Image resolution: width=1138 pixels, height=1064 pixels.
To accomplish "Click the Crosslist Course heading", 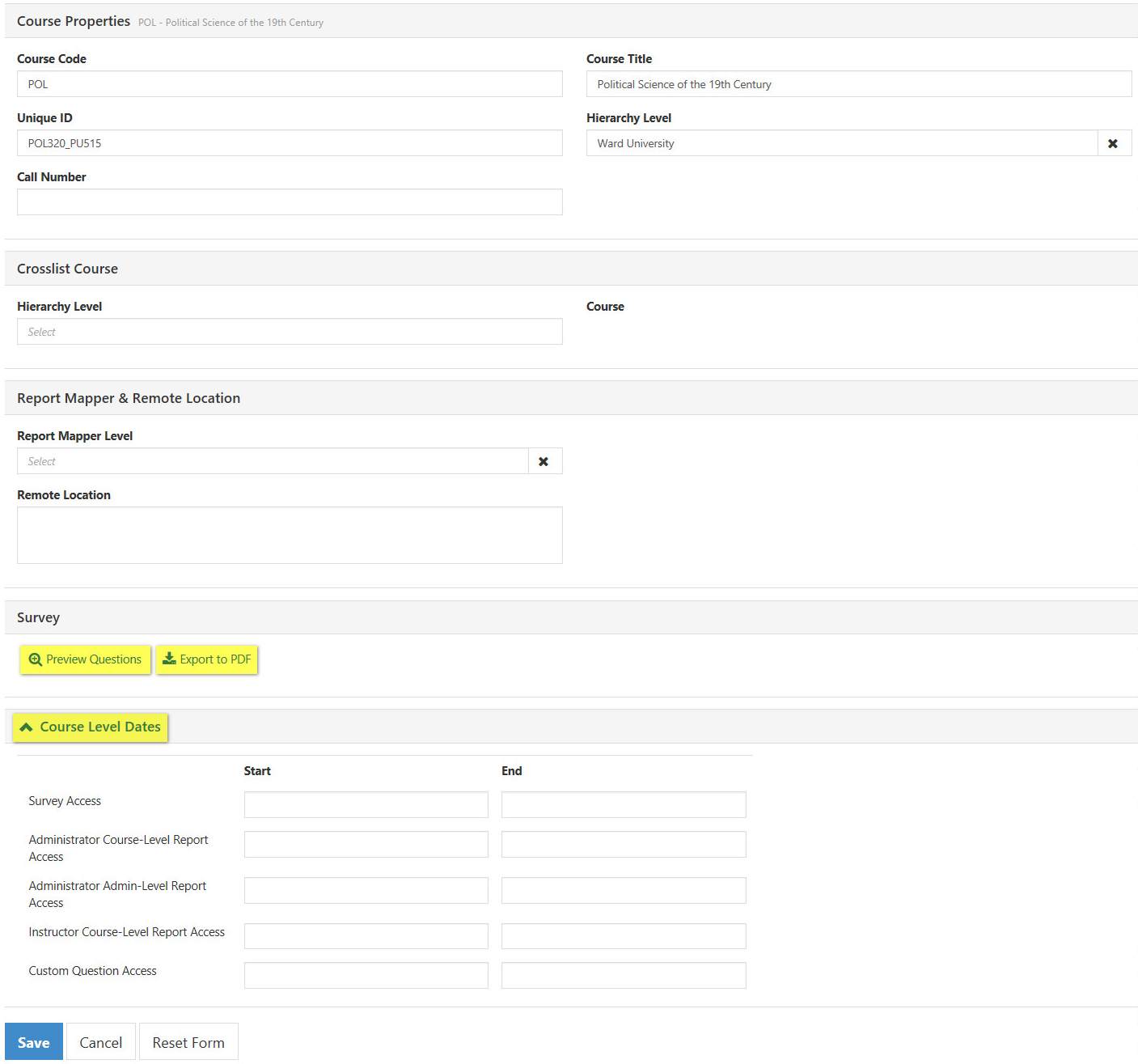I will pyautogui.click(x=67, y=269).
